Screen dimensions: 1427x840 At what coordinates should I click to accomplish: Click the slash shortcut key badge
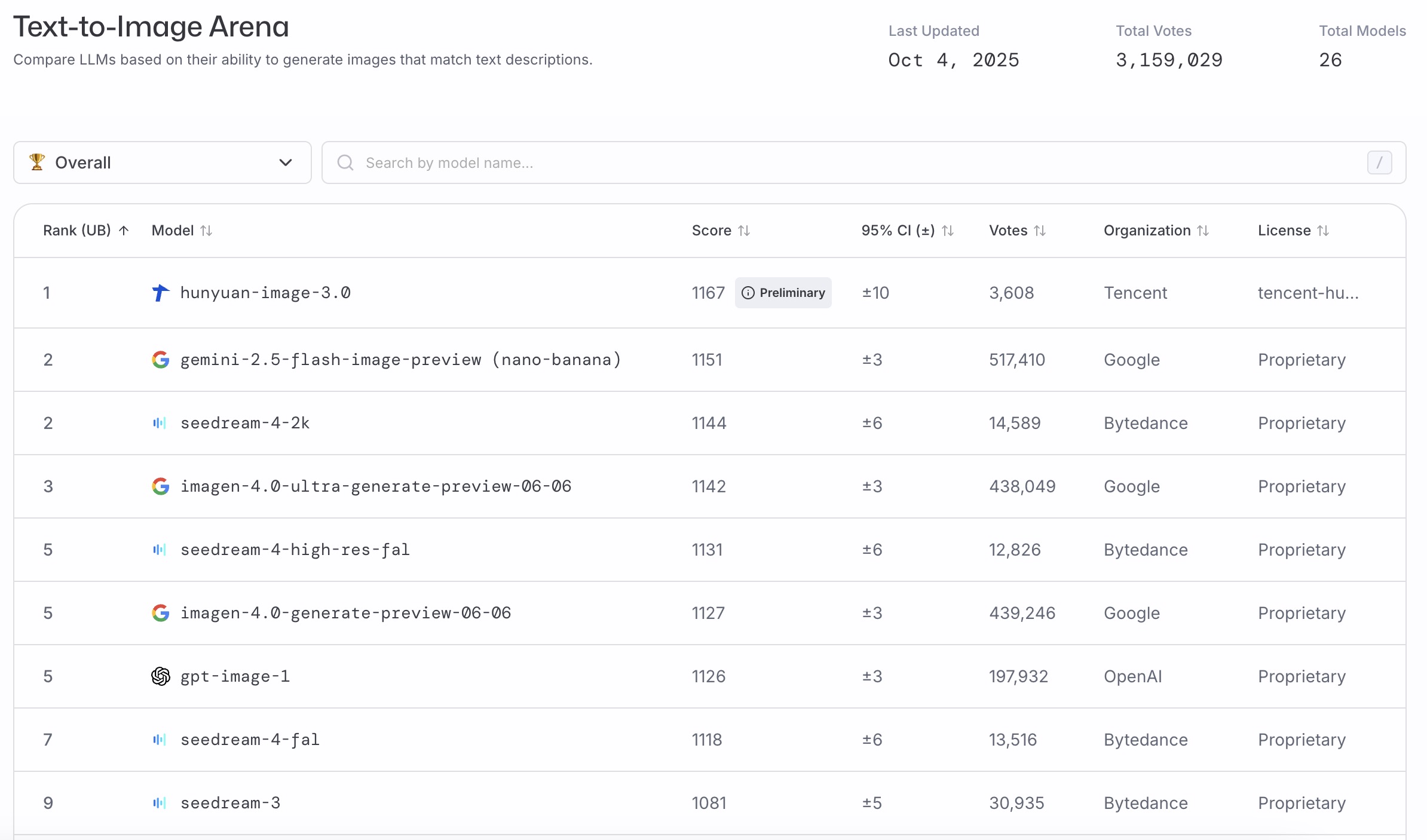[x=1379, y=163]
